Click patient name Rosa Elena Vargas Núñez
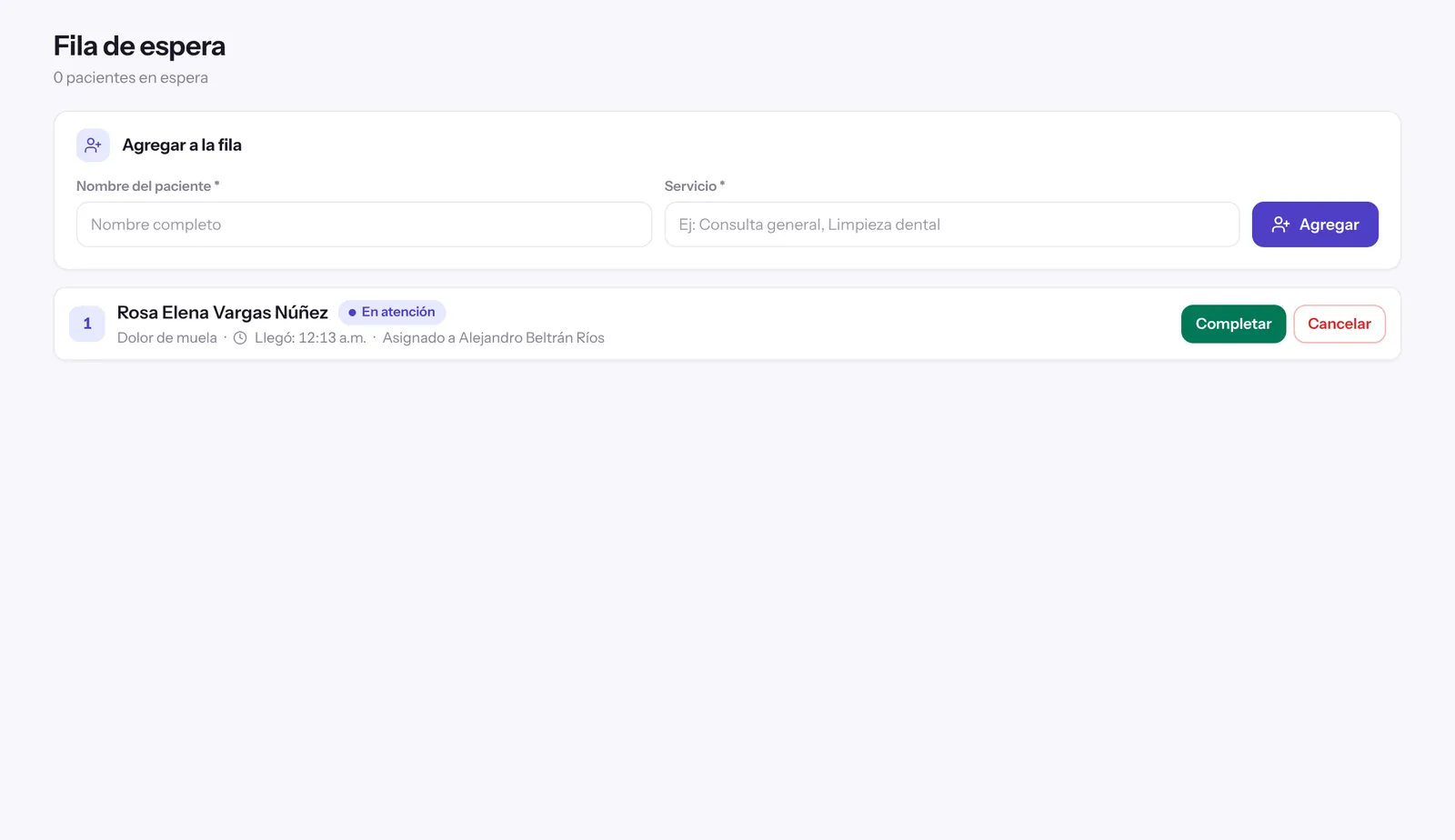Screen dimensions: 1455x840 pos(223,313)
